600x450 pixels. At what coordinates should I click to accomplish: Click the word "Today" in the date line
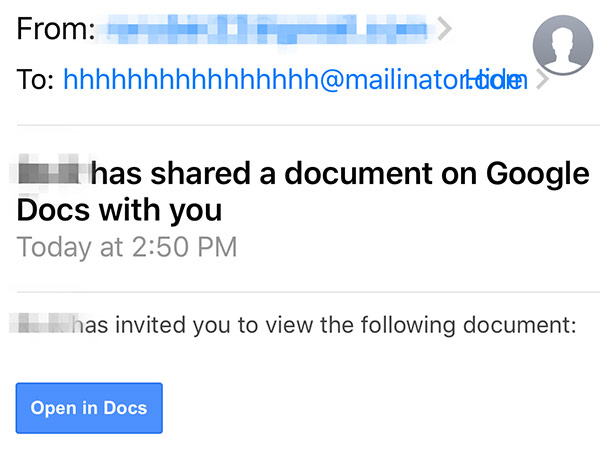point(52,246)
